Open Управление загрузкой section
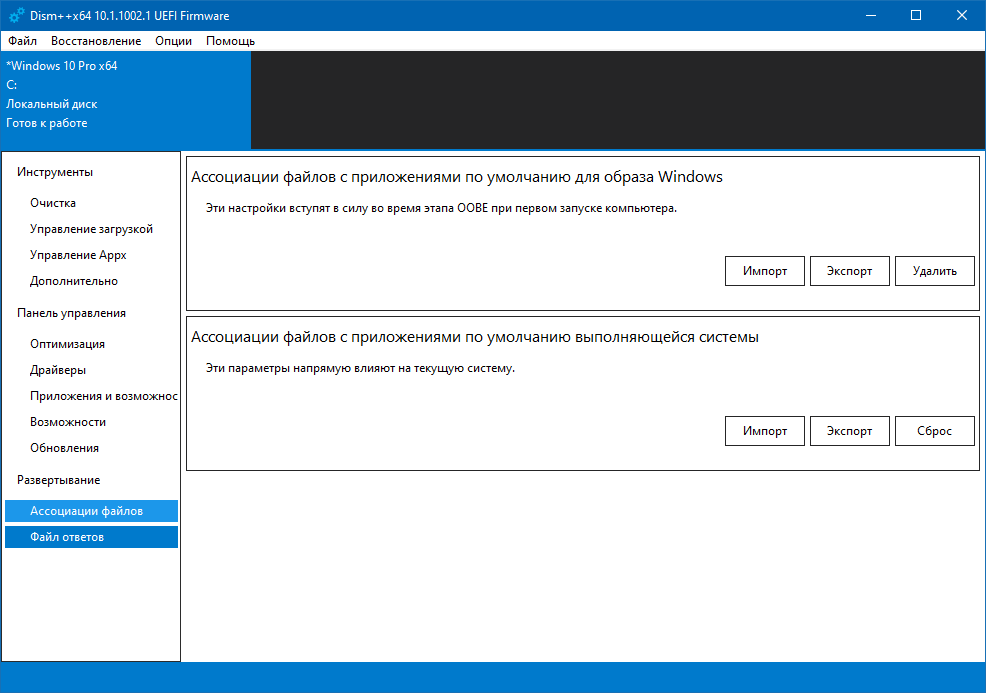The height and width of the screenshot is (693, 986). coord(91,229)
